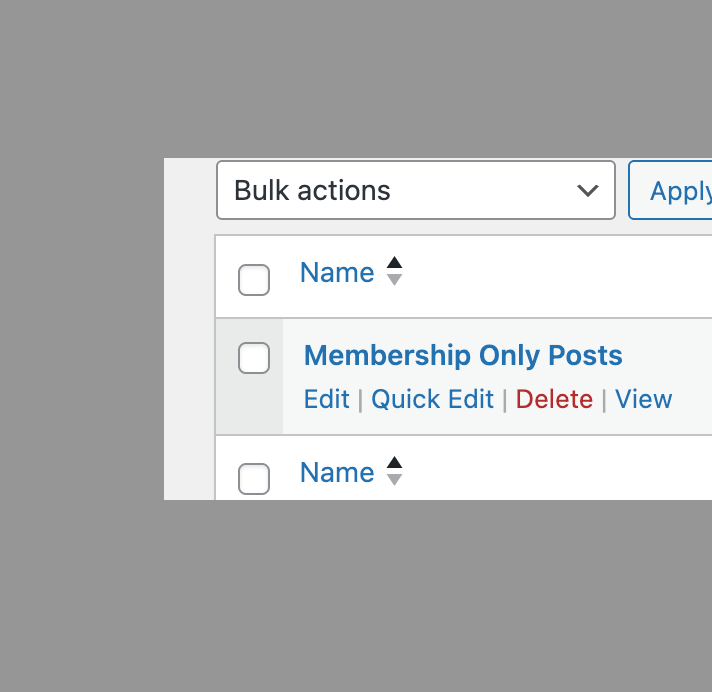Image resolution: width=712 pixels, height=692 pixels.
Task: View the Membership Only Posts category
Action: click(643, 399)
